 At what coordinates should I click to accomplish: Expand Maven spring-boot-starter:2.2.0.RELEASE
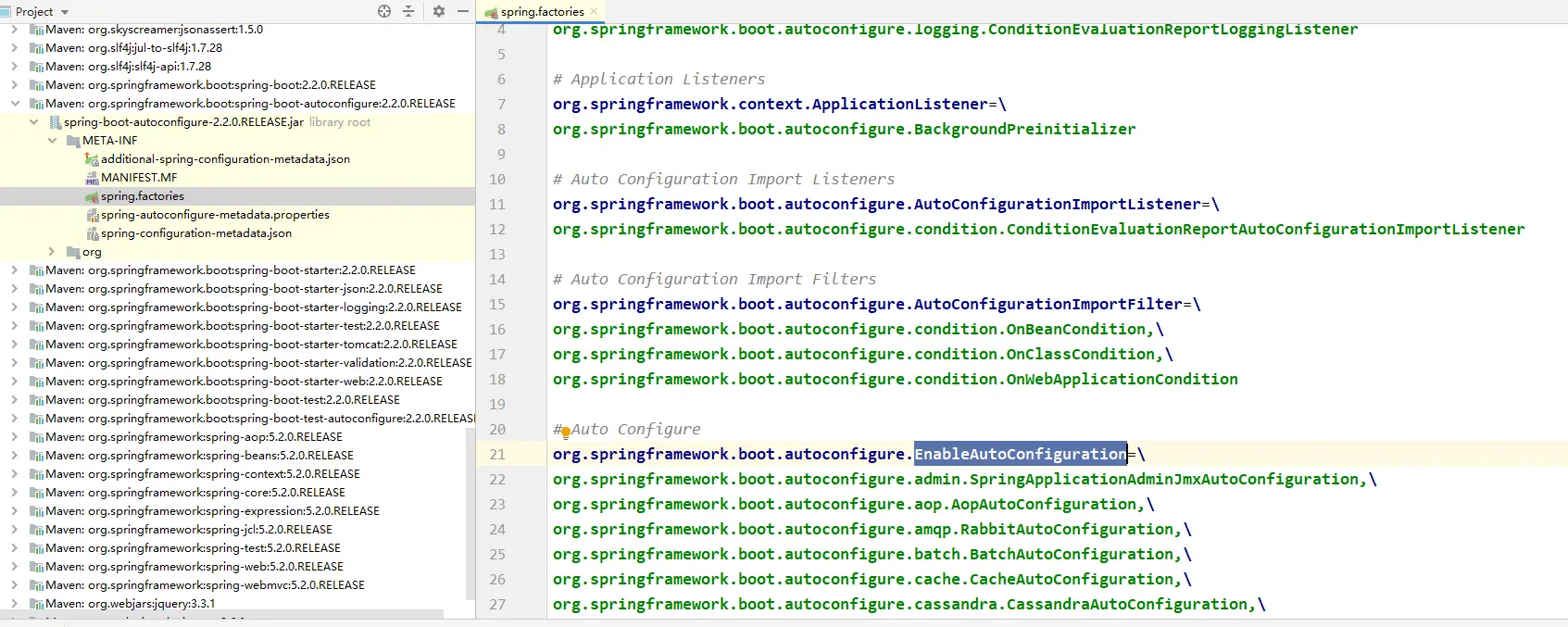(15, 270)
